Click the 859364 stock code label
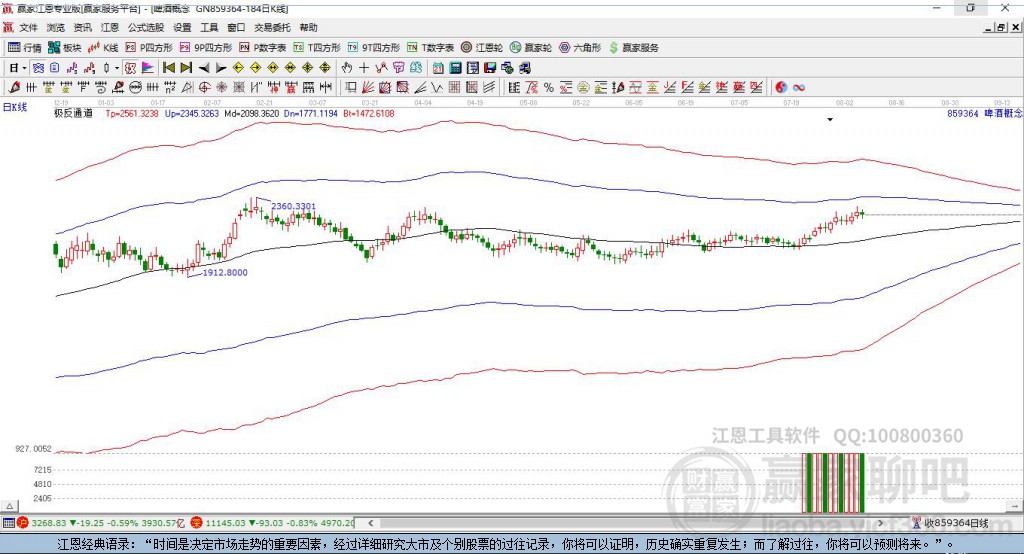The width and height of the screenshot is (1024, 554). click(x=963, y=114)
